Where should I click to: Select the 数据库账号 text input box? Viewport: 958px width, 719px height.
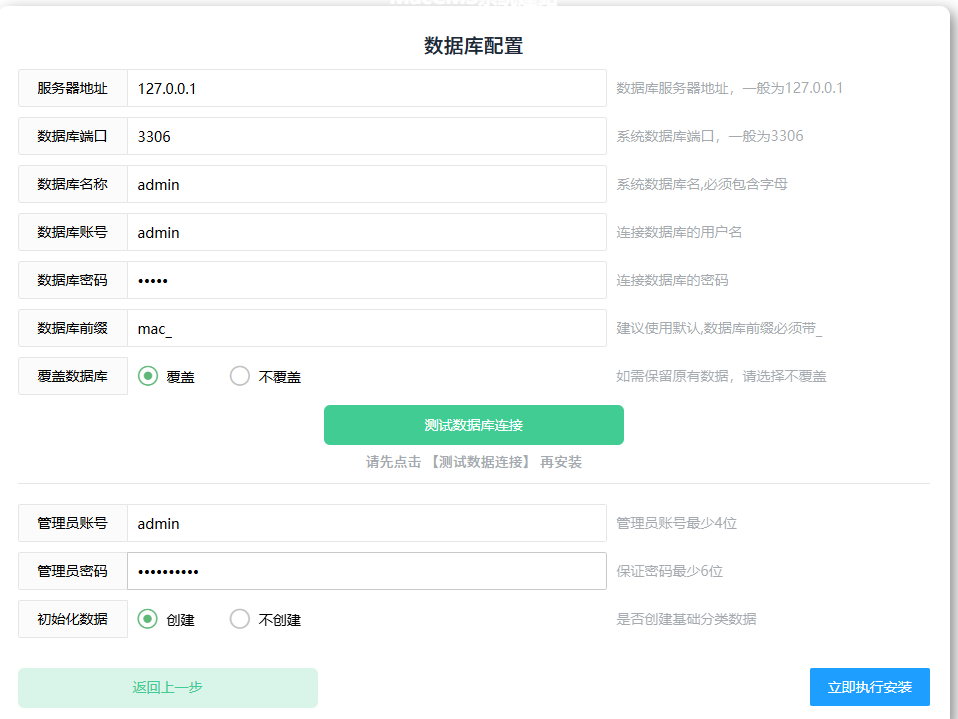[366, 232]
